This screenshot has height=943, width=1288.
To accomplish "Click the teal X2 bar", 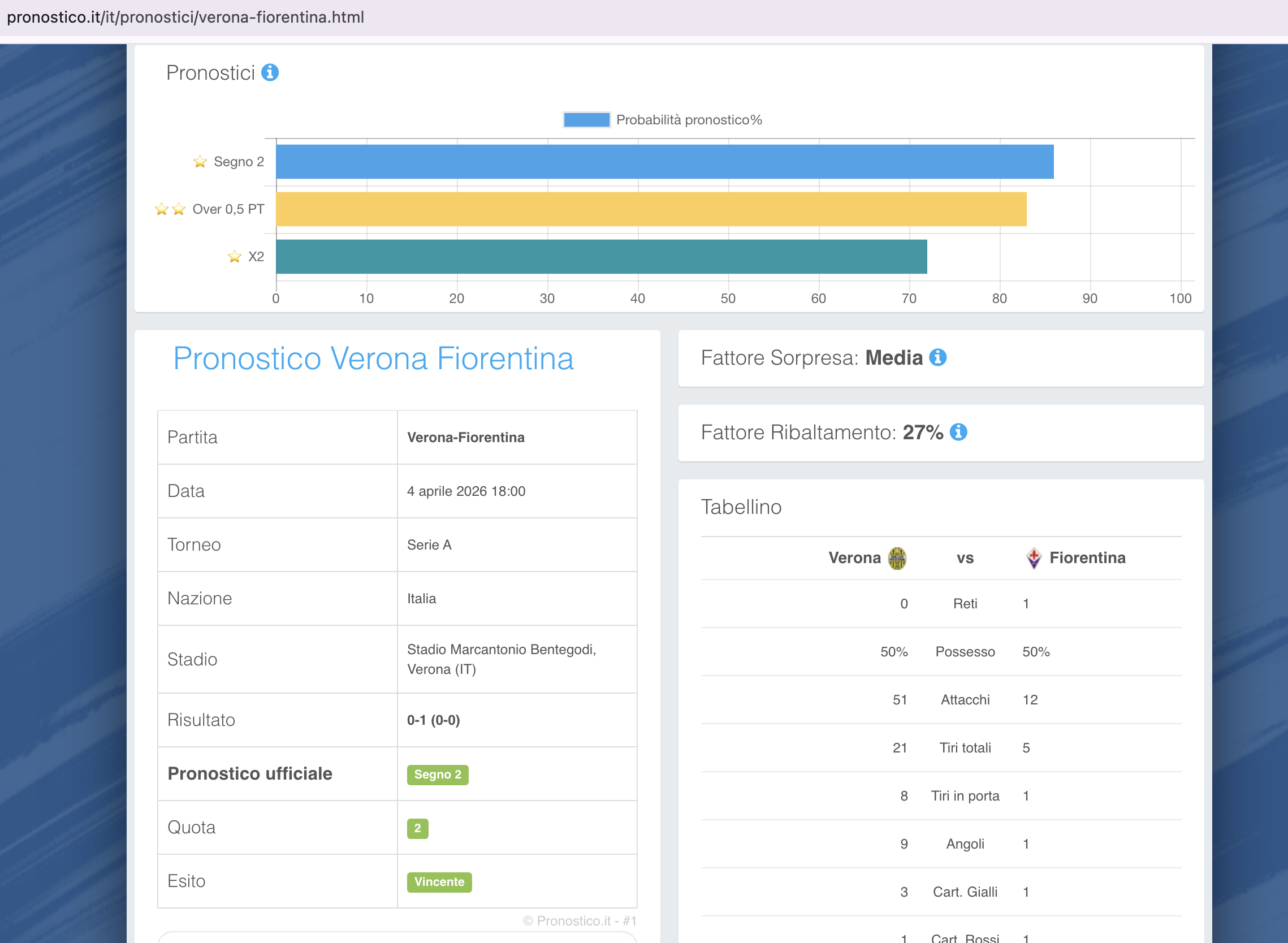I will [601, 256].
